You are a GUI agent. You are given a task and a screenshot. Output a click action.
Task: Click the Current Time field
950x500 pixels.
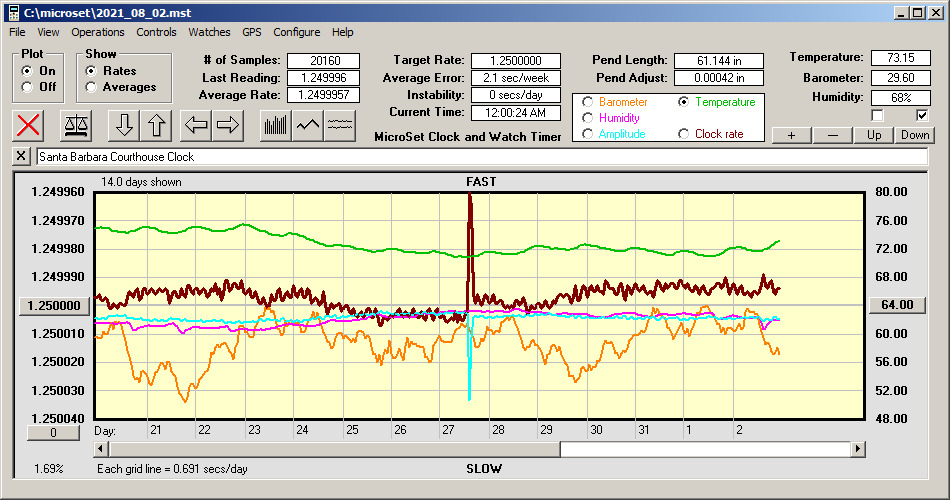coord(516,112)
